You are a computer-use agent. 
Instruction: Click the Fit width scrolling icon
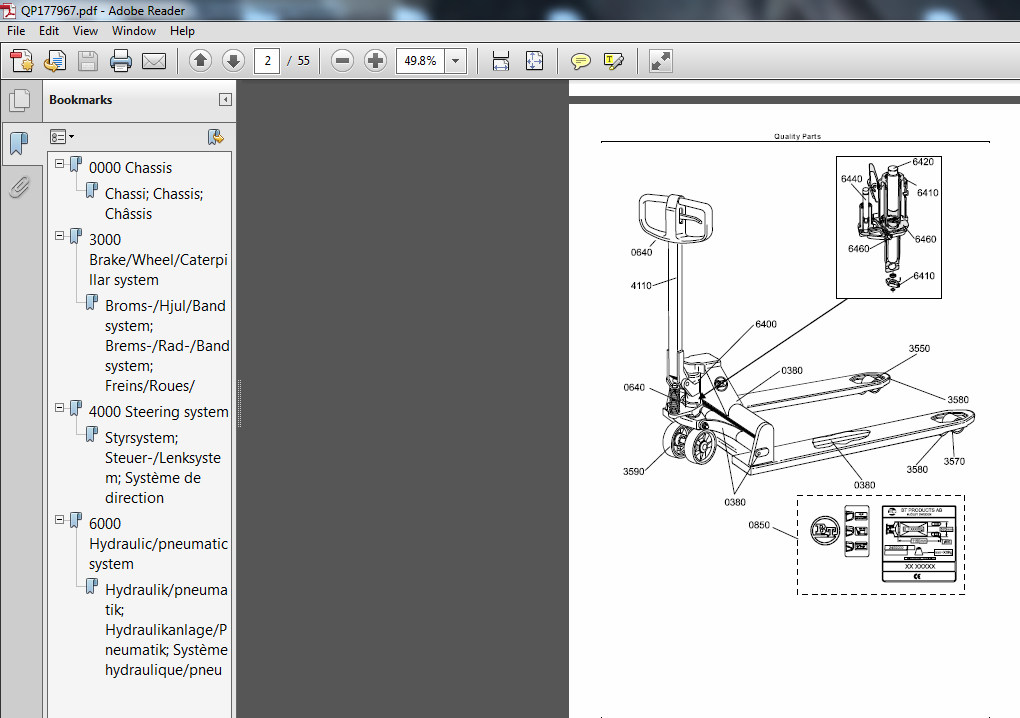click(501, 61)
